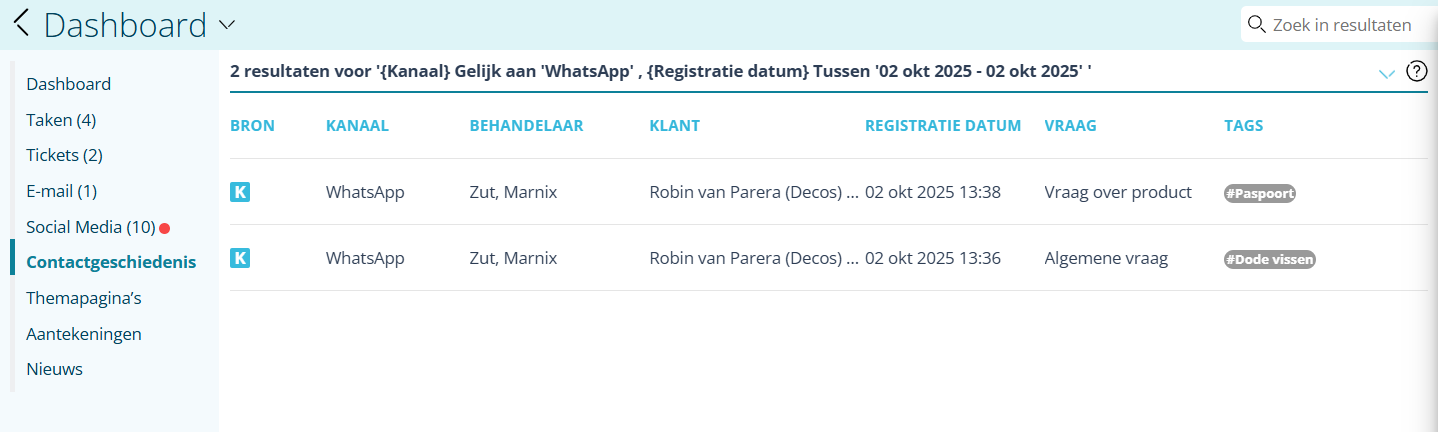The height and width of the screenshot is (432, 1438).
Task: Open the Dashboard title dropdown chevron
Action: click(x=227, y=24)
